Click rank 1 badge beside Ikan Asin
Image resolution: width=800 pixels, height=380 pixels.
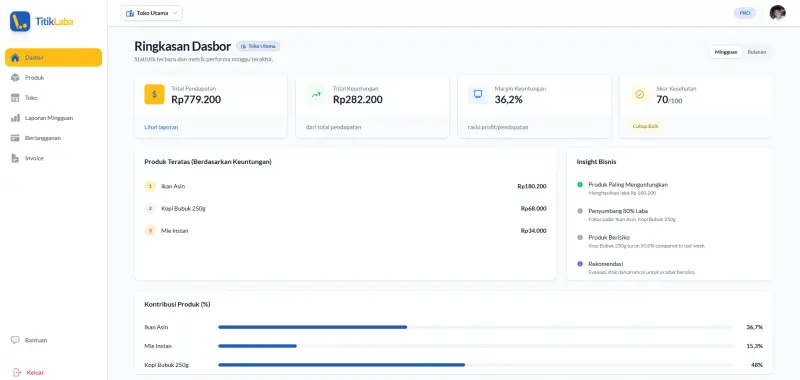150,186
